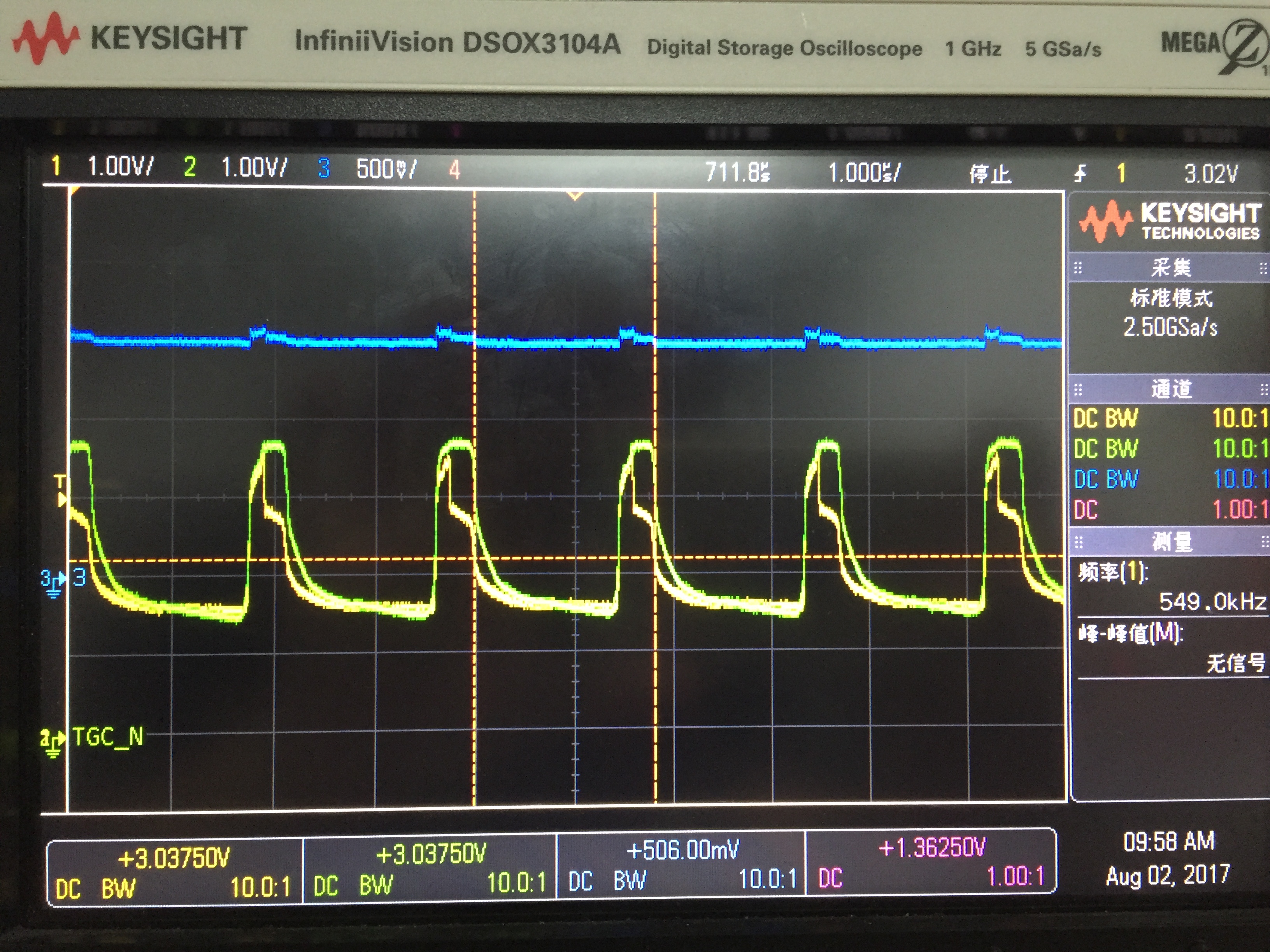Select the horizontal dashed orange cursor
The image size is (1270, 952).
[551, 558]
